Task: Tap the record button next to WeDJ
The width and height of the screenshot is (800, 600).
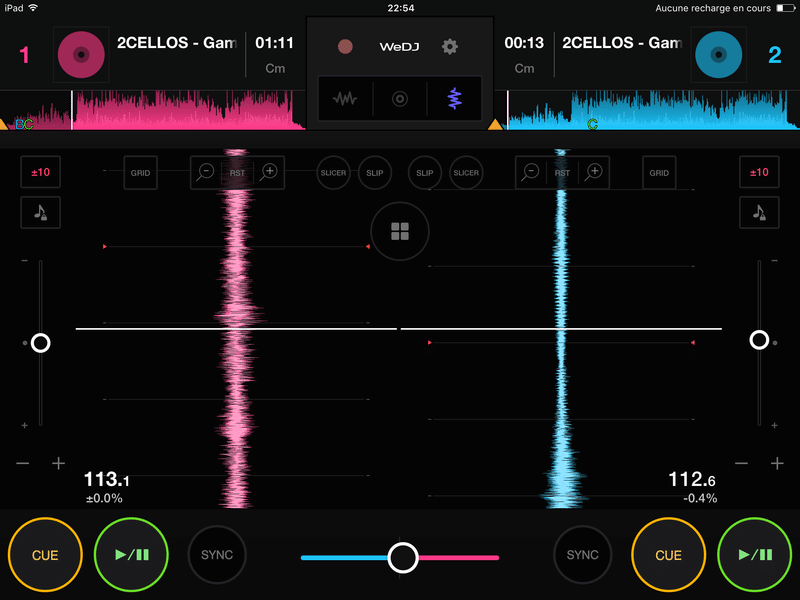Action: tap(345, 47)
